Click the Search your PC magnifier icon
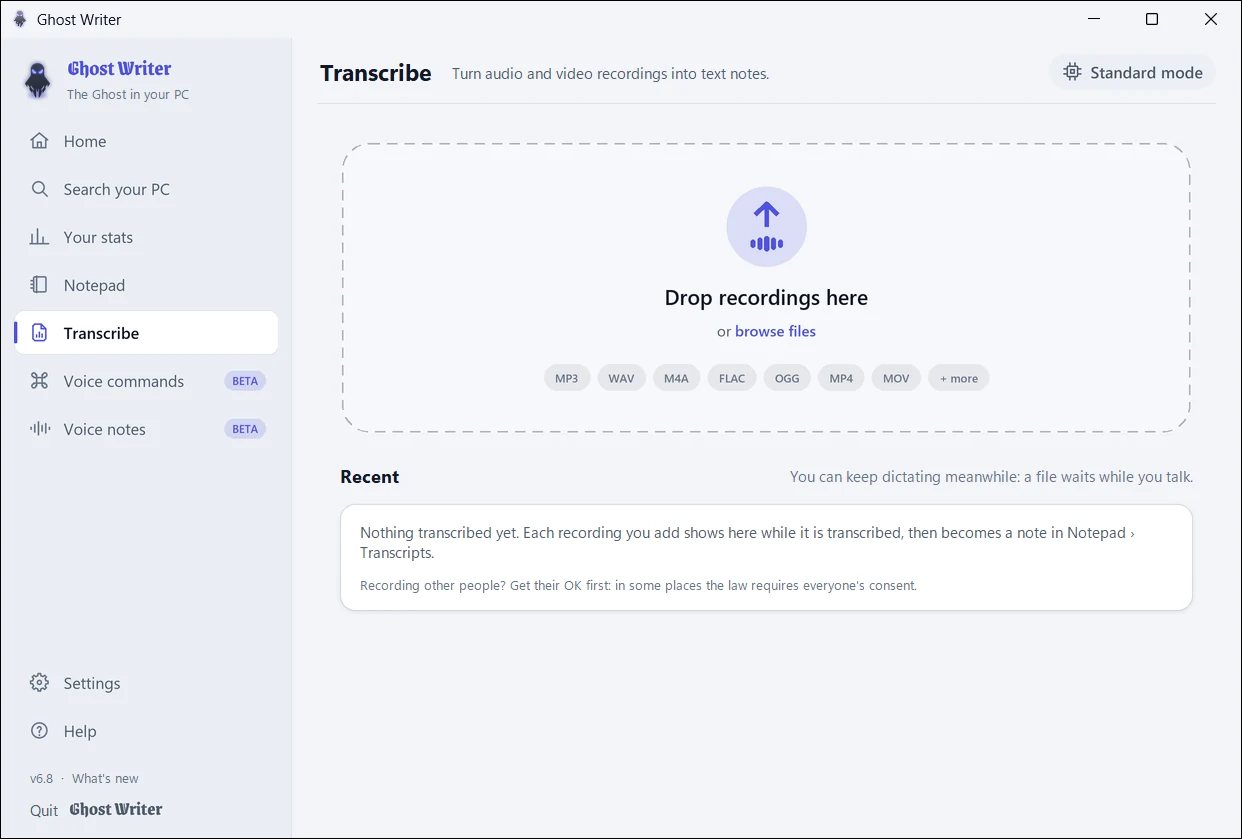This screenshot has height=839, width=1242. click(39, 189)
